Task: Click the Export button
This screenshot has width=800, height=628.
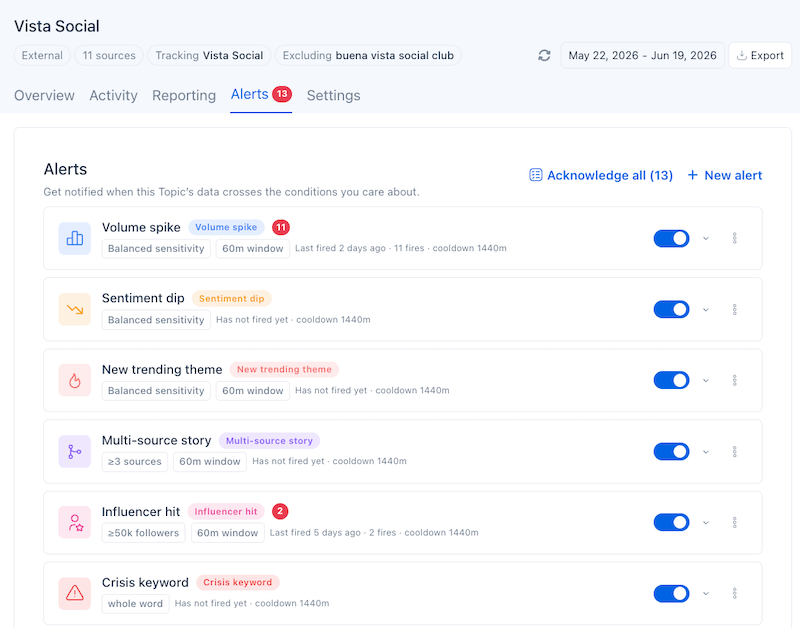Action: point(760,55)
